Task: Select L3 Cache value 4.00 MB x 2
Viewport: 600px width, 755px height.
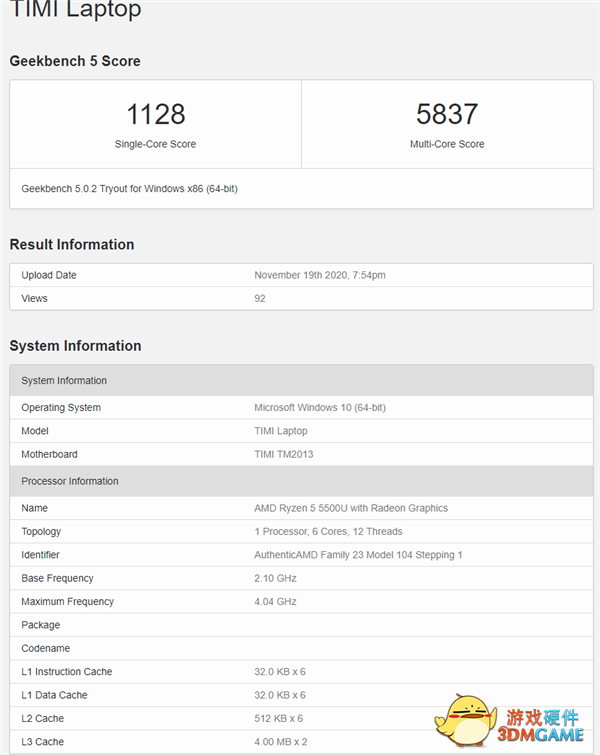Action: pos(281,742)
